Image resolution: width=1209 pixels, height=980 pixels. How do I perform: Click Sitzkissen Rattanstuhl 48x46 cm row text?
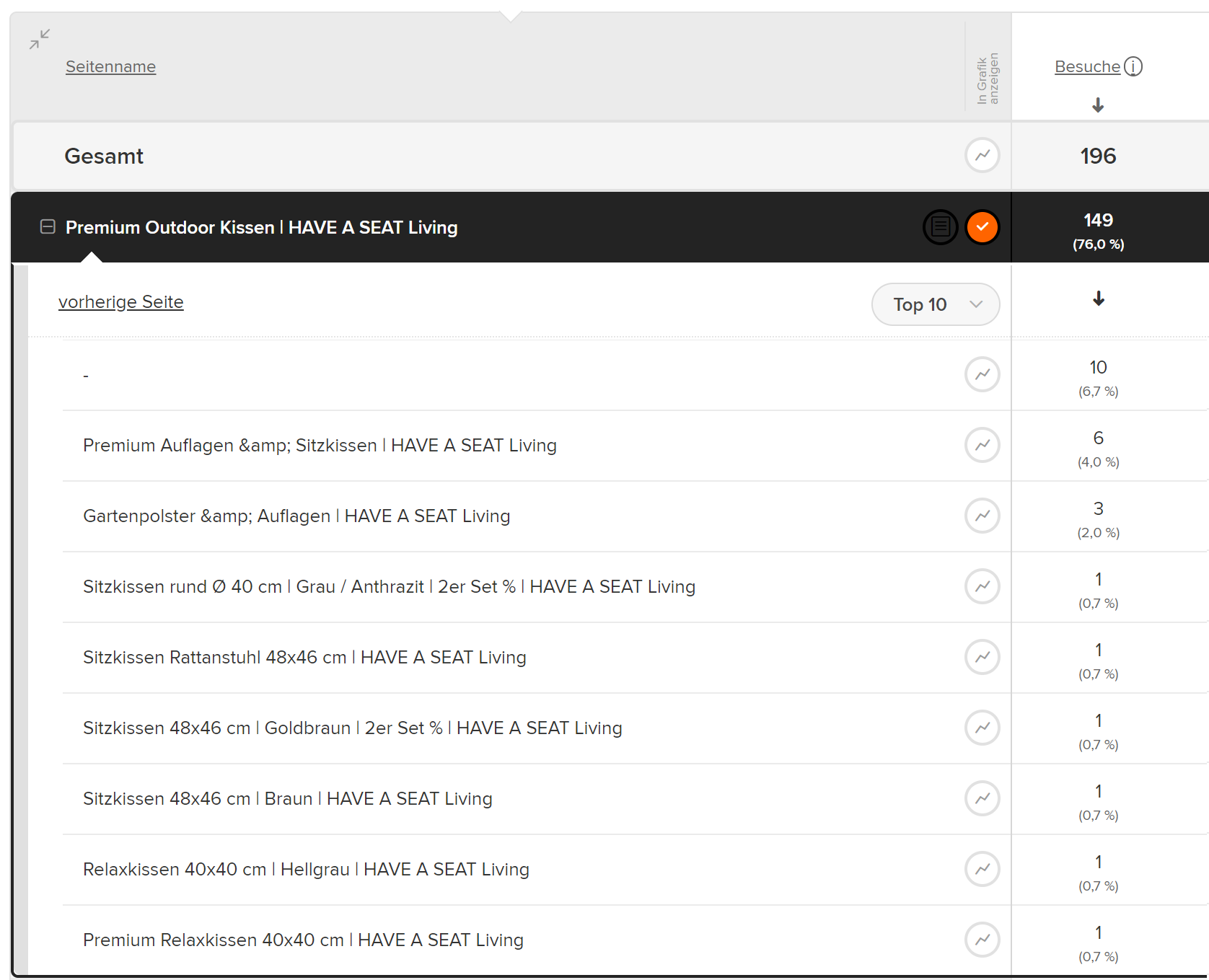point(304,657)
